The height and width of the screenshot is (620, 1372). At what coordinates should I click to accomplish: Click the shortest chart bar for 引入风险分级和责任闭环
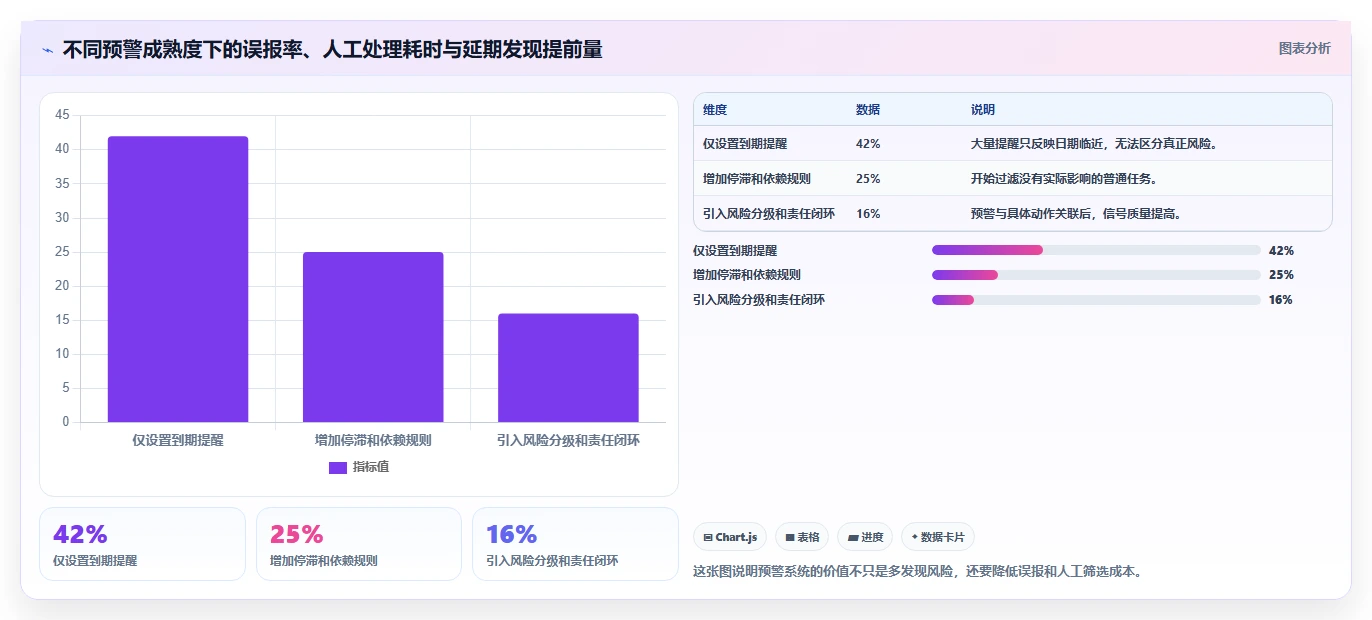(x=568, y=368)
